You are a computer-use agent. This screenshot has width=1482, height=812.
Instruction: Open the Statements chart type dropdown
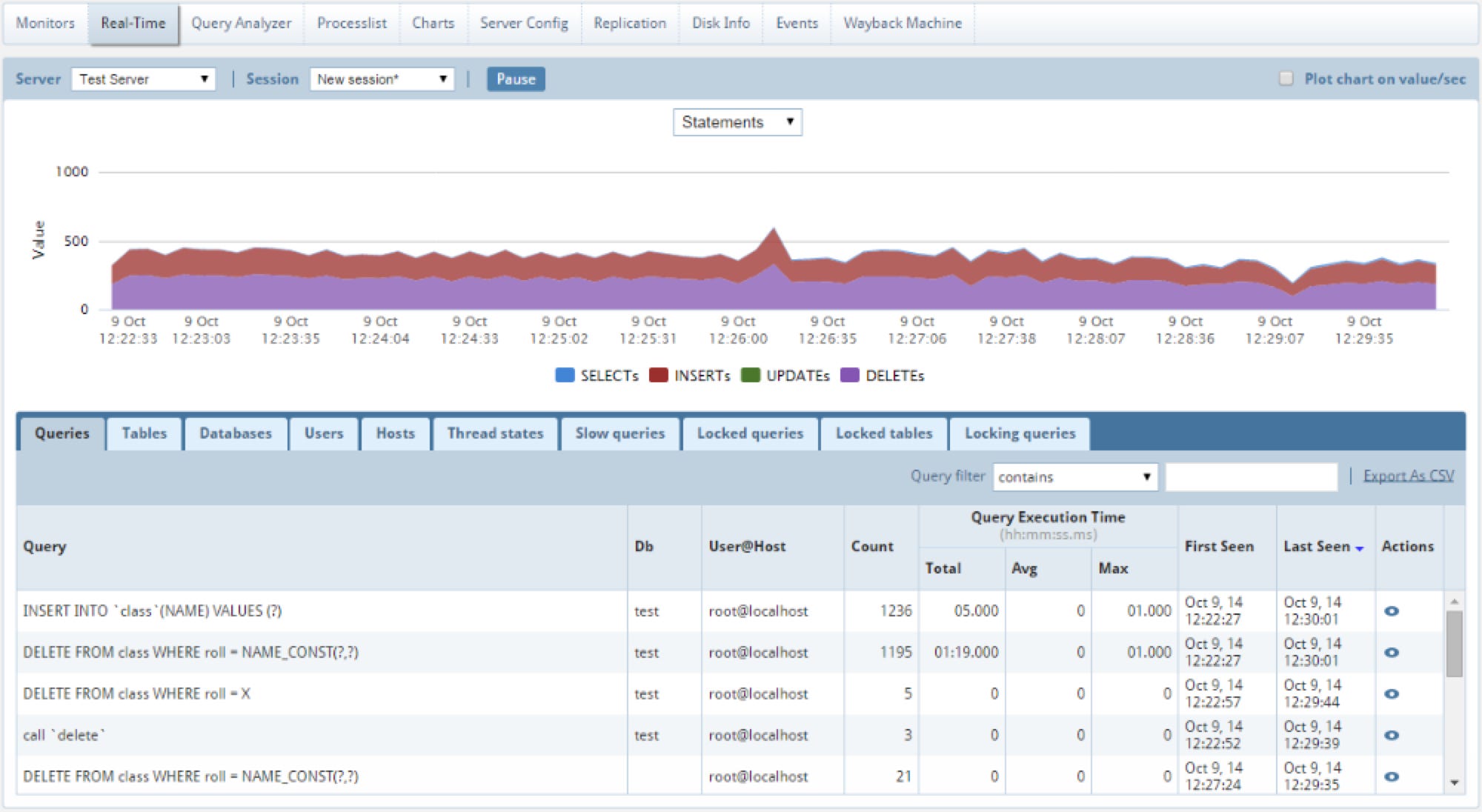pyautogui.click(x=737, y=122)
